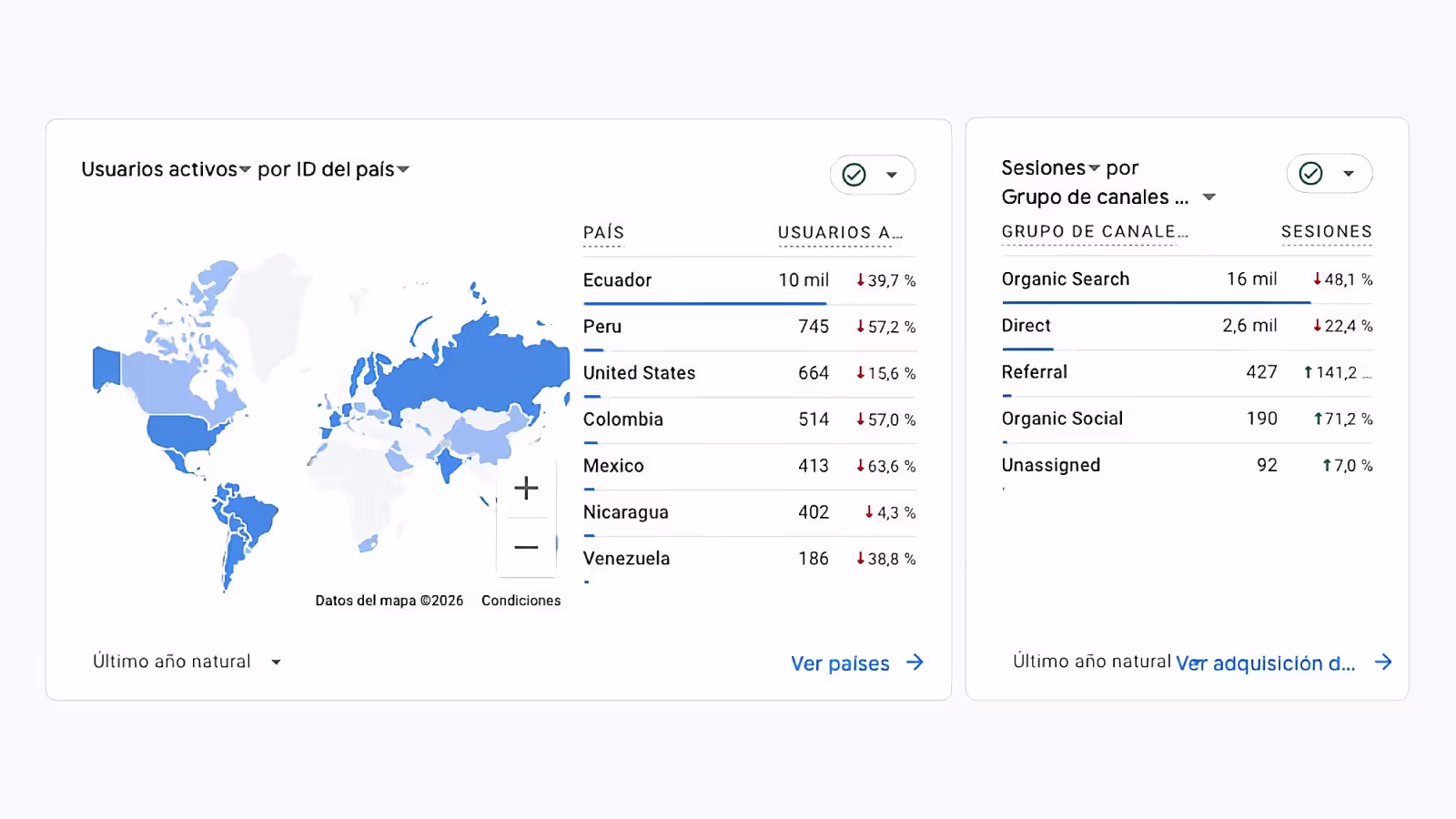Click the check icon on the sessions card
This screenshot has width=1456, height=819.
pos(1310,173)
